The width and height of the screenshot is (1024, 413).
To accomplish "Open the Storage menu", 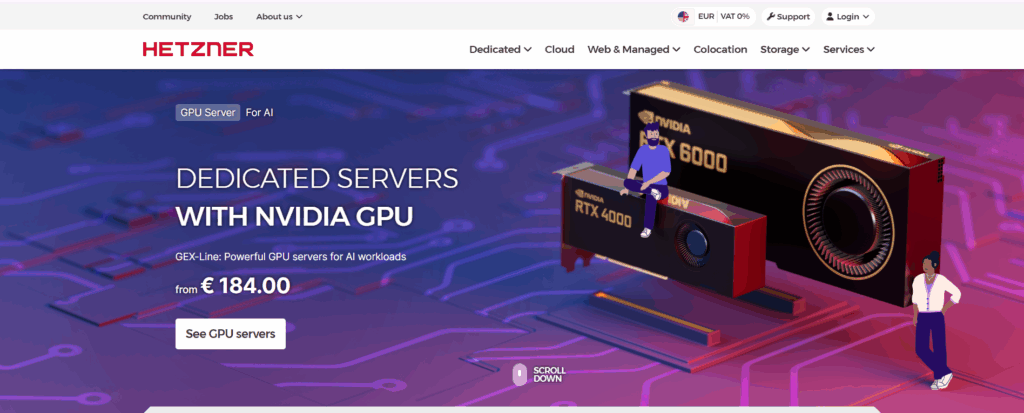I will click(785, 49).
